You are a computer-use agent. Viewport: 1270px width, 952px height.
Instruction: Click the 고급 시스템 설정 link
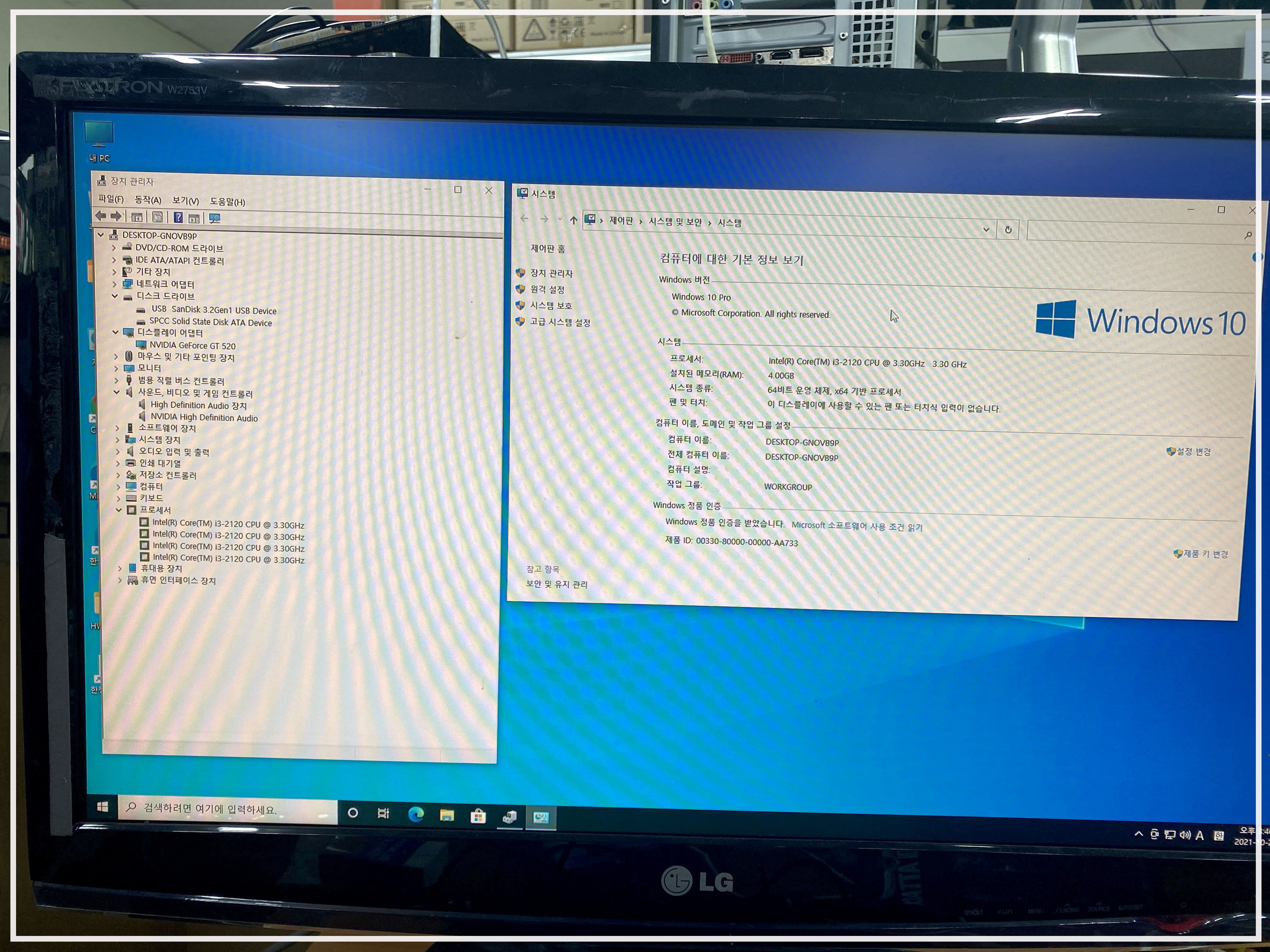[x=560, y=322]
